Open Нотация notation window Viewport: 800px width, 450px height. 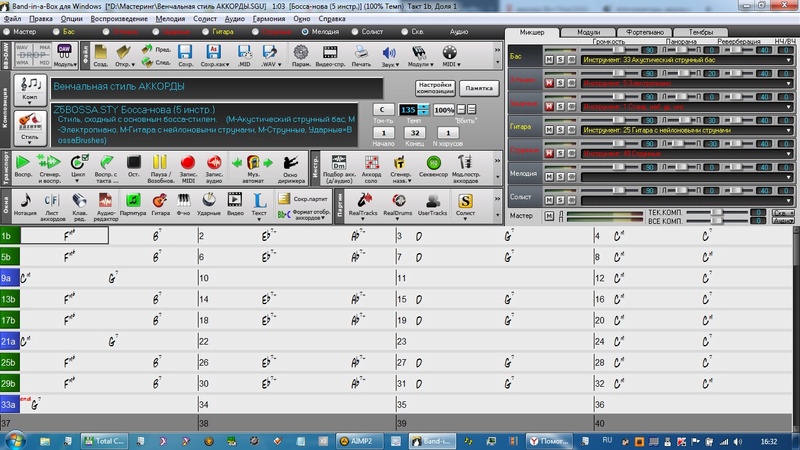[x=25, y=200]
